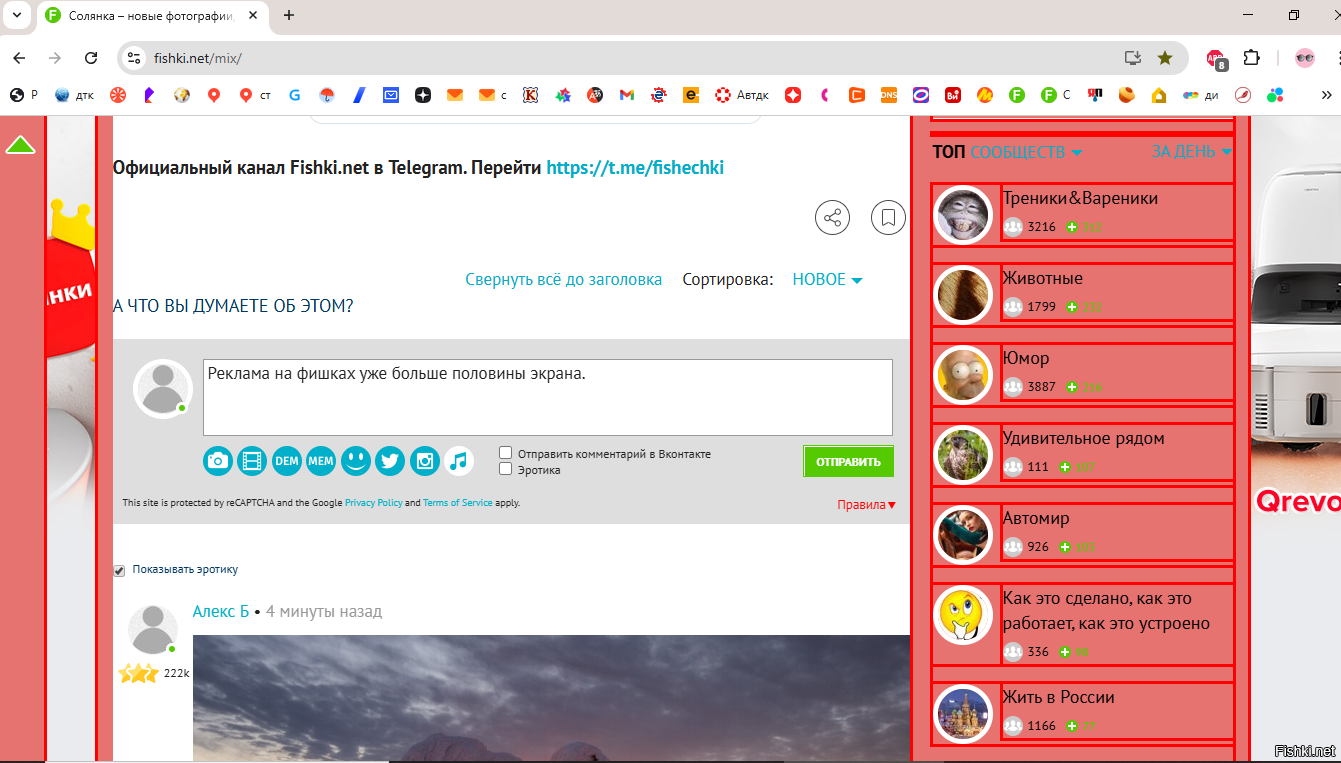Open the DEM demotivator creator icon
Image resolution: width=1341 pixels, height=763 pixels.
click(286, 461)
